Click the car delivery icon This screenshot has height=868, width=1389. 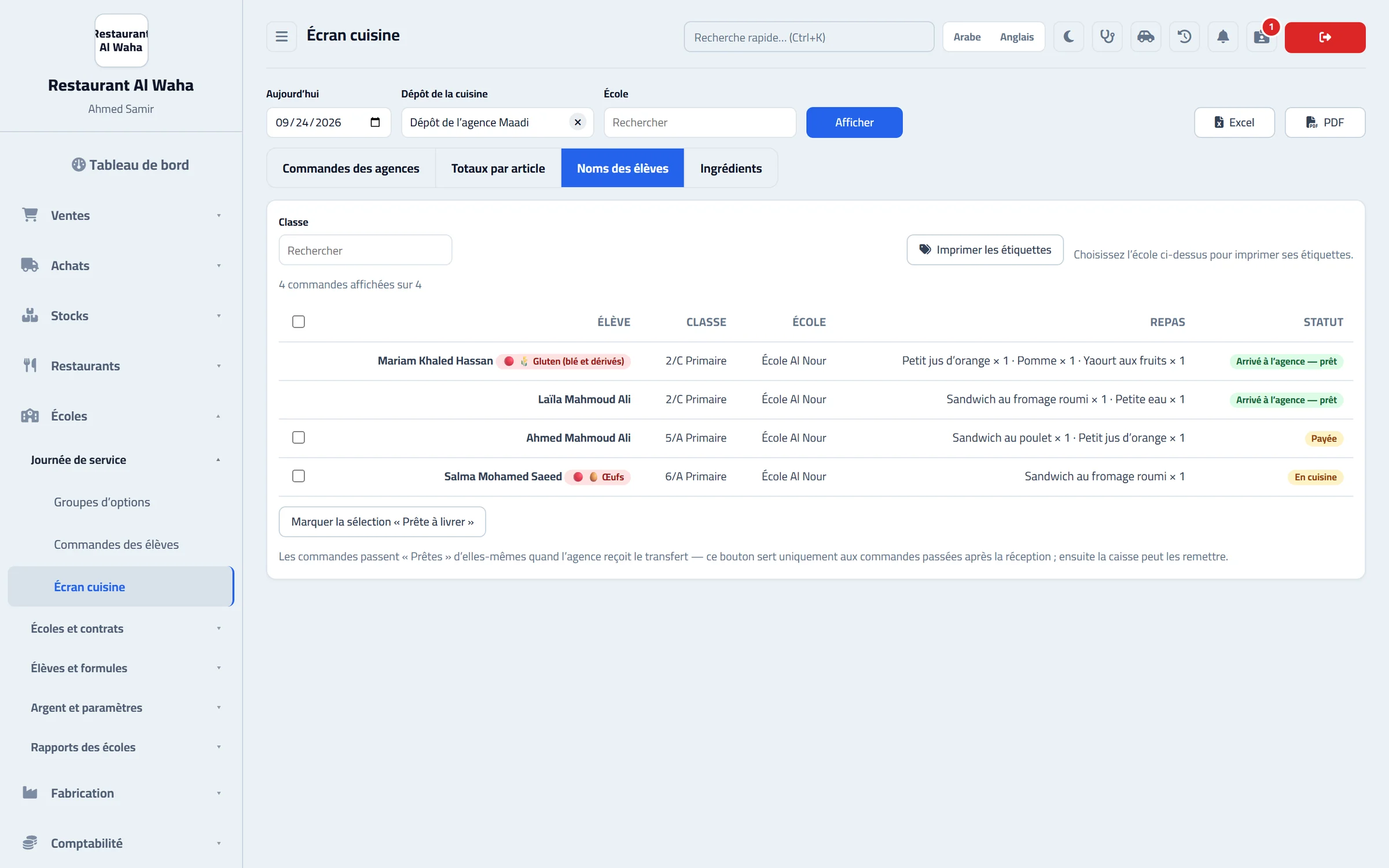click(1146, 37)
